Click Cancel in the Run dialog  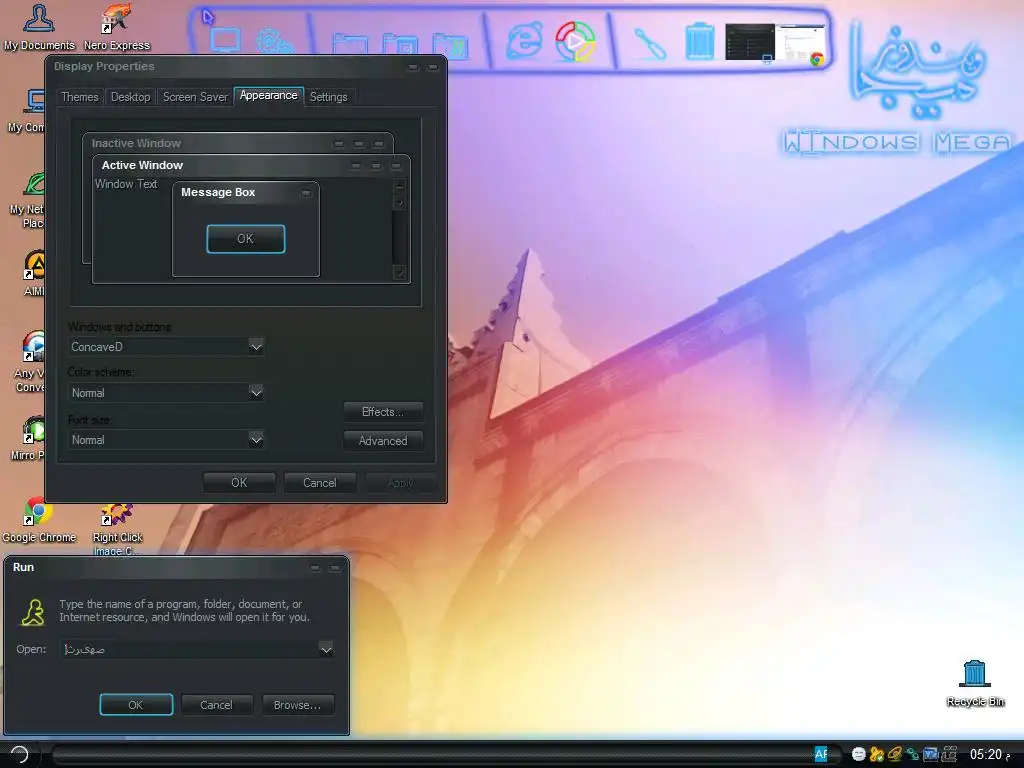pyautogui.click(x=216, y=705)
